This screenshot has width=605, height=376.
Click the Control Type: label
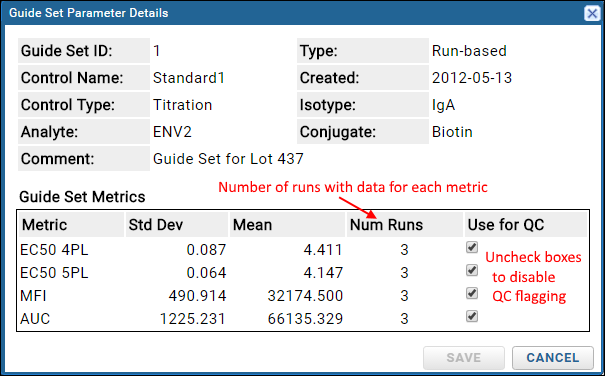(x=68, y=105)
